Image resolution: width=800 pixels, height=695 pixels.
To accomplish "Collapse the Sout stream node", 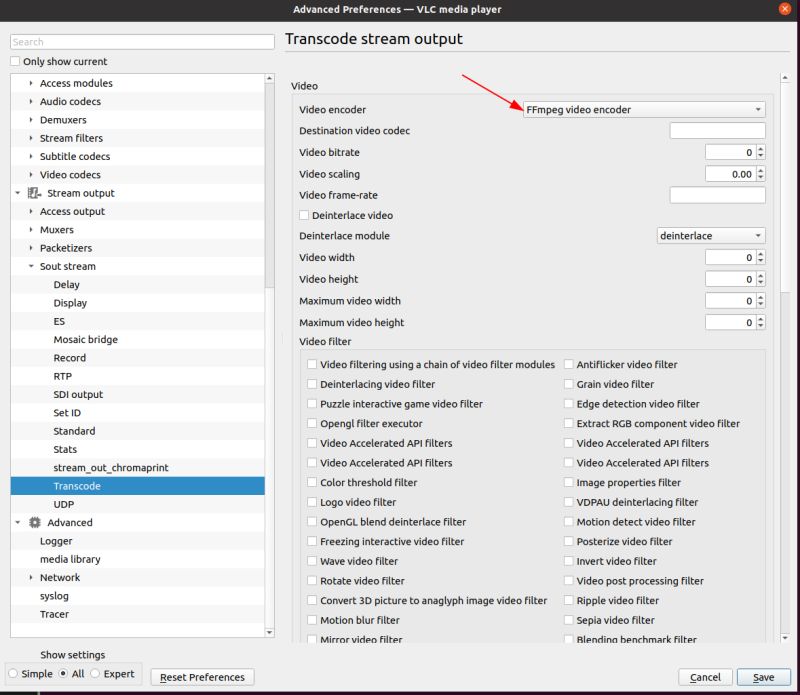I will click(x=31, y=266).
